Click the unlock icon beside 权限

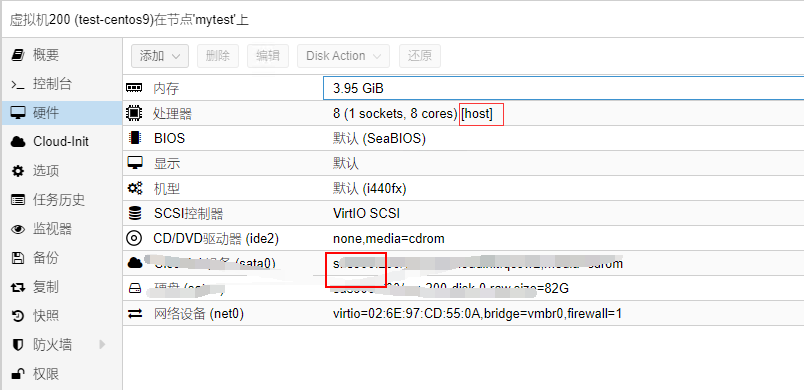tap(18, 374)
